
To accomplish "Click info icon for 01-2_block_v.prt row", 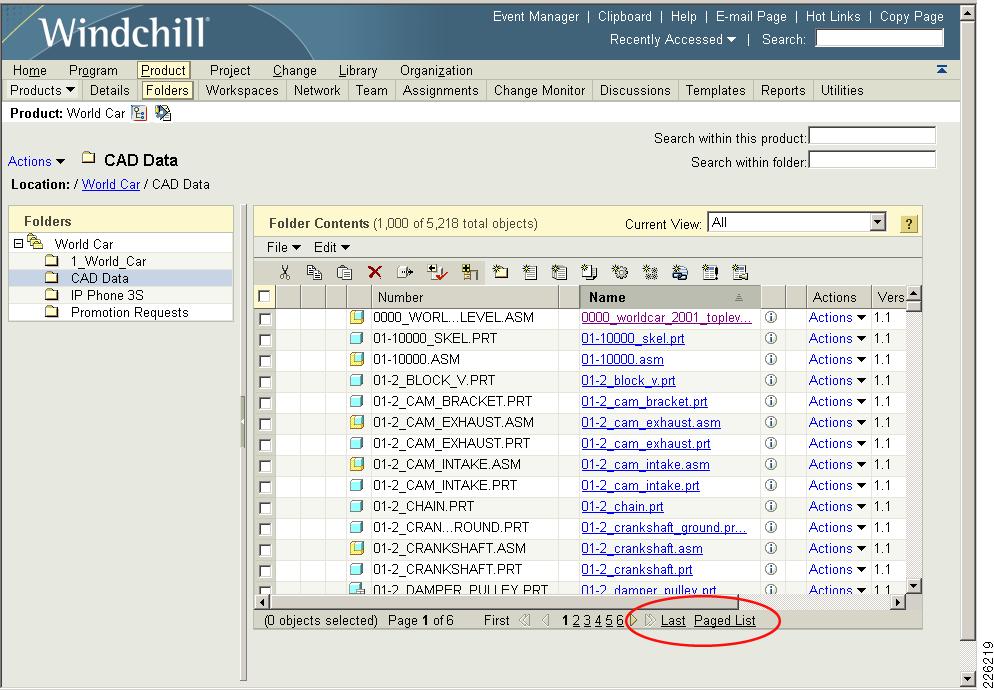I will pos(771,381).
